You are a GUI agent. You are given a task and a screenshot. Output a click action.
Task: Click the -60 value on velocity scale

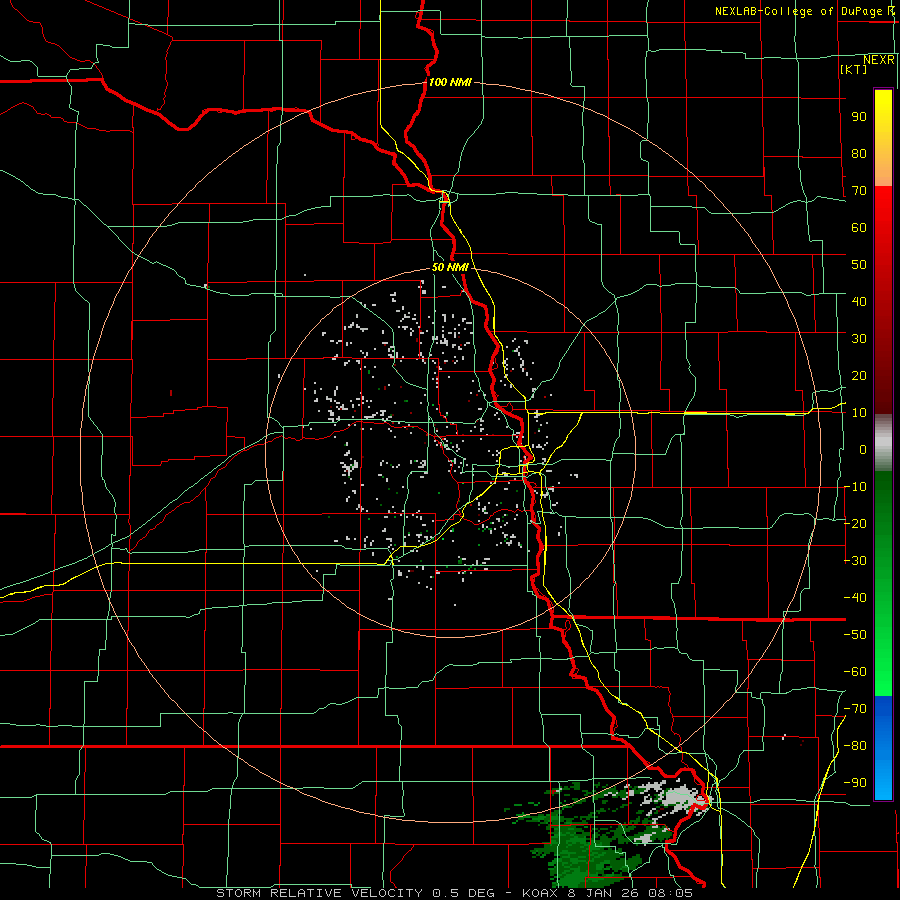coord(855,672)
